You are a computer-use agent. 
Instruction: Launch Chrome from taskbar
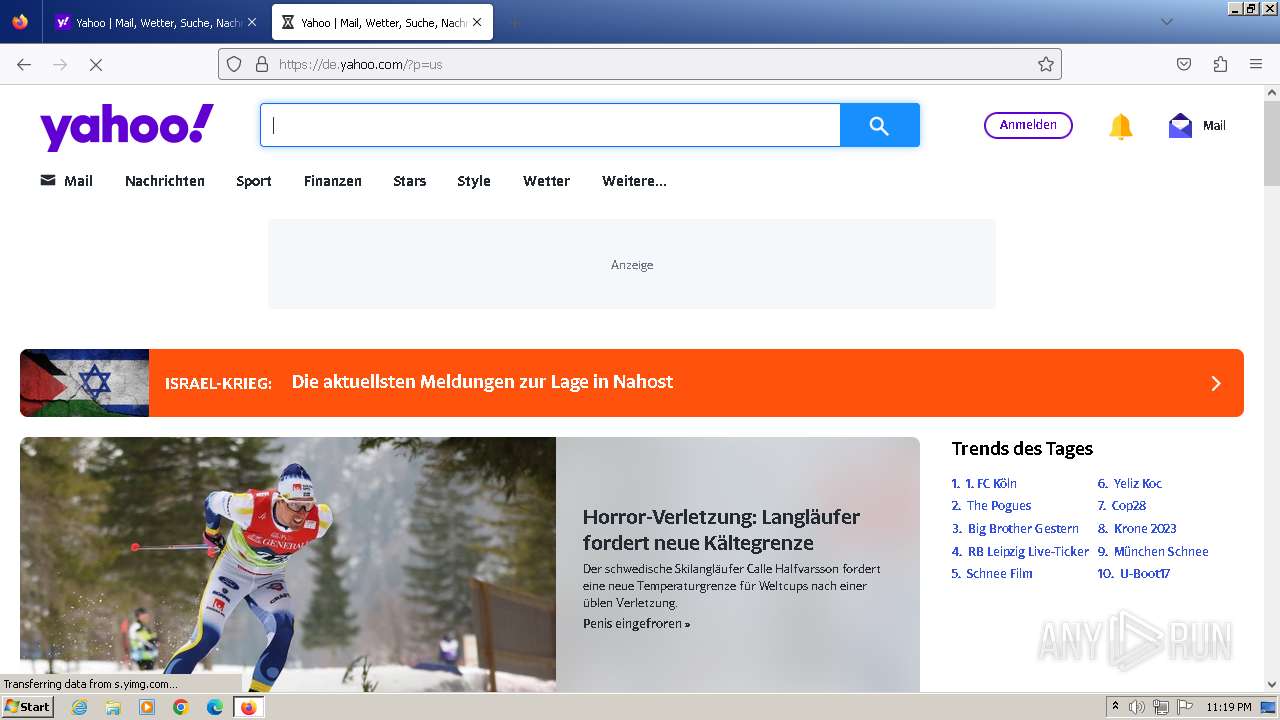click(181, 707)
